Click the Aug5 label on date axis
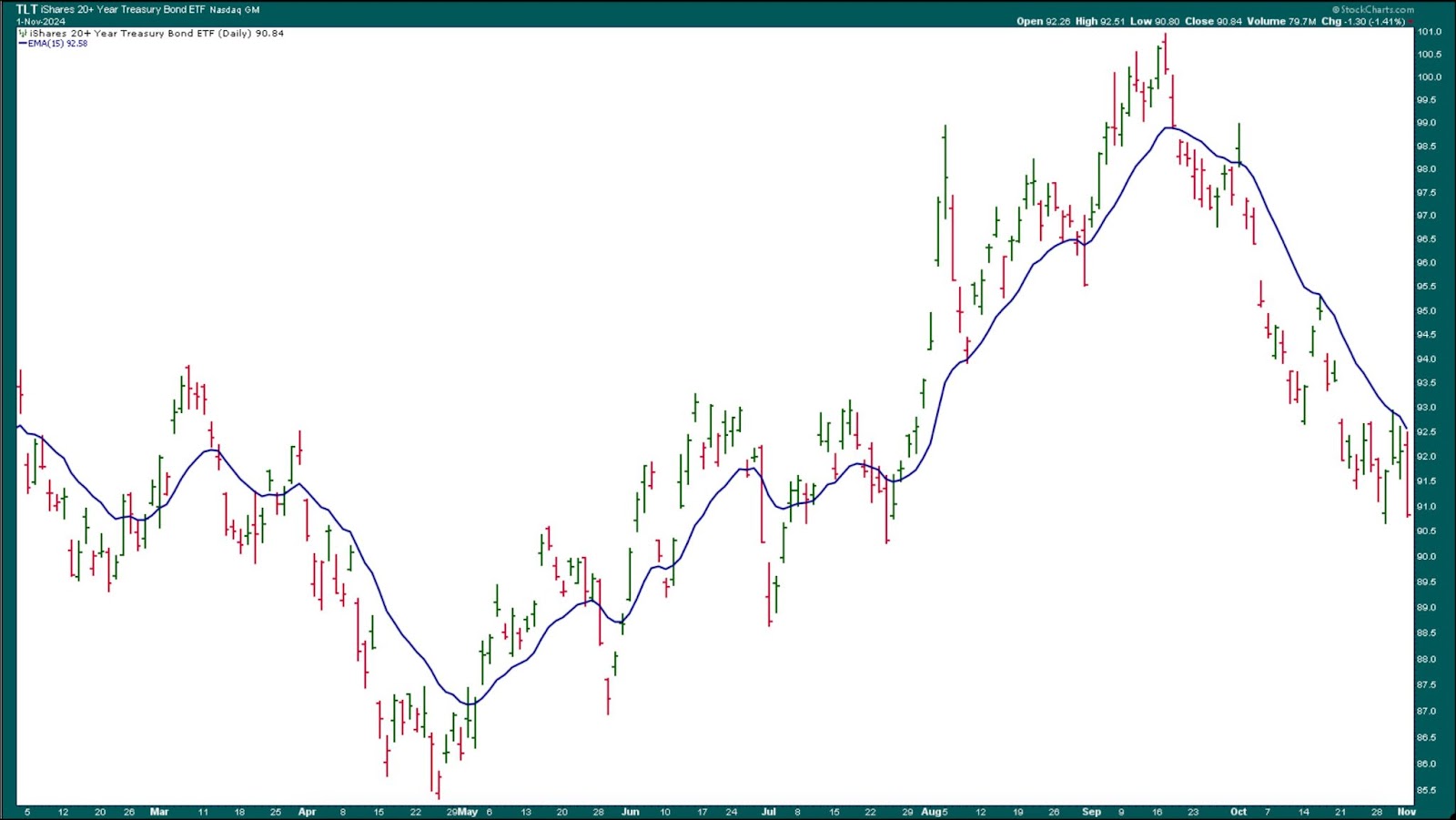This screenshot has height=820, width=1456. (935, 812)
